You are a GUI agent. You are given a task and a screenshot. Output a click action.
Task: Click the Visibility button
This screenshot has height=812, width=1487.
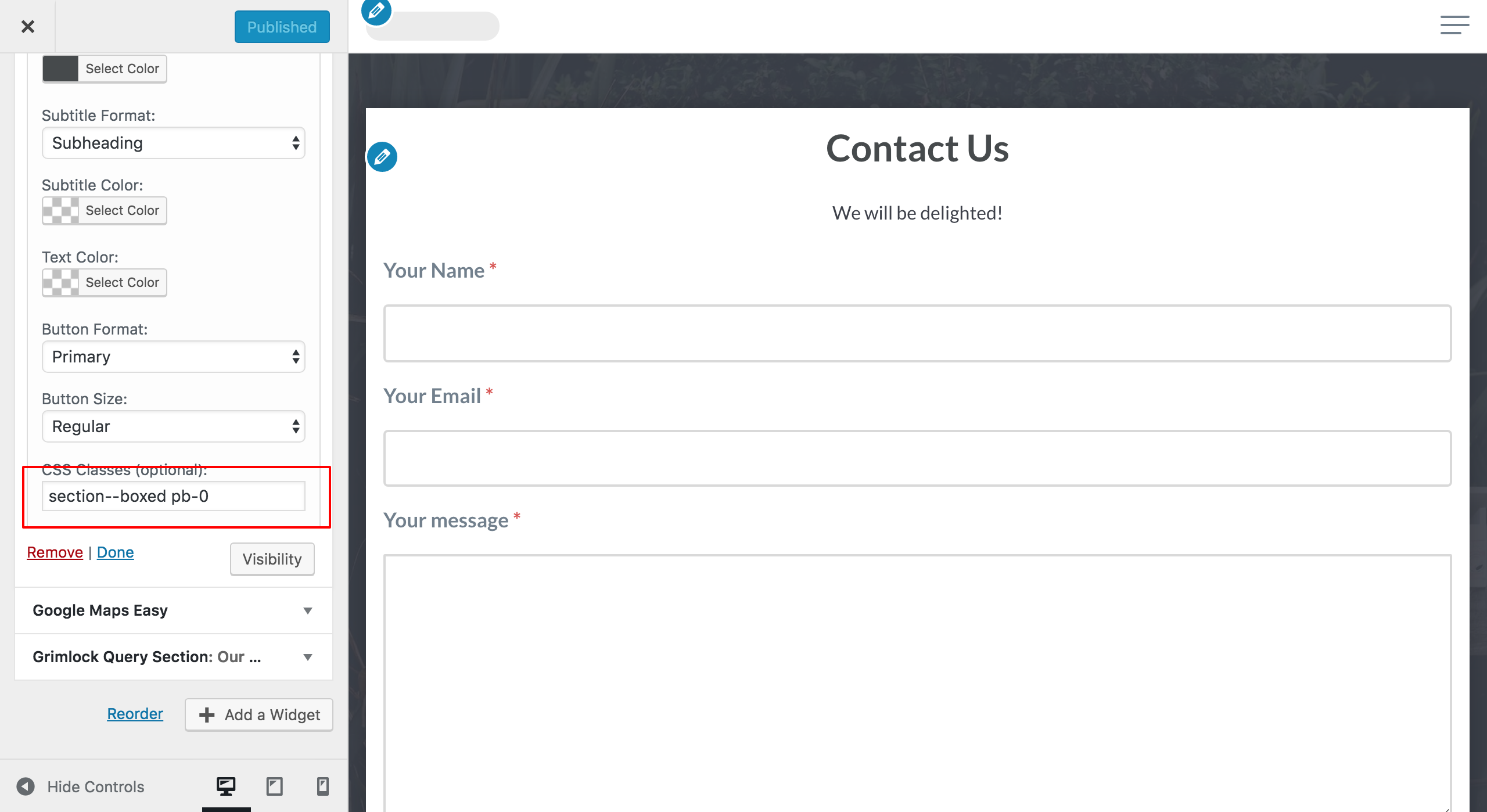coord(272,559)
